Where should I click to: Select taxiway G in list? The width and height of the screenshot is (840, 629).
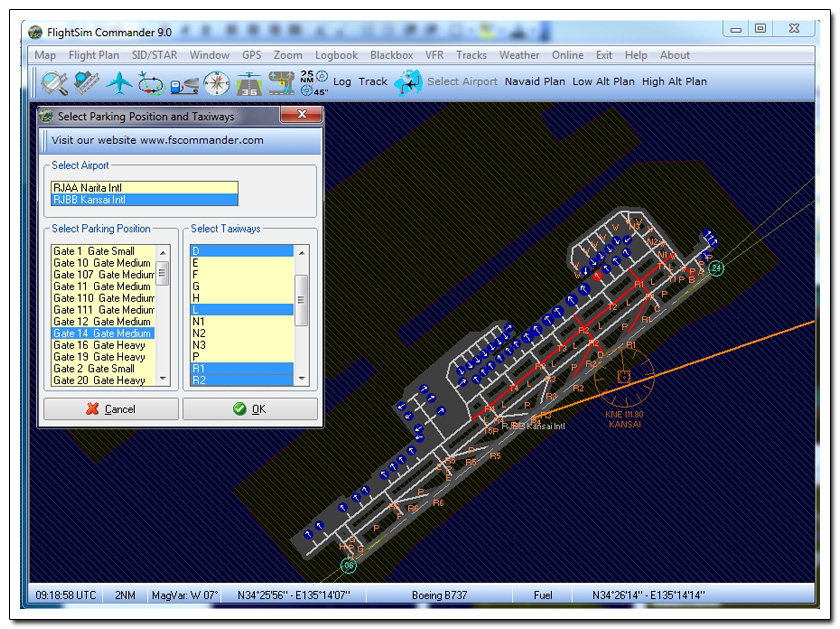pos(242,286)
